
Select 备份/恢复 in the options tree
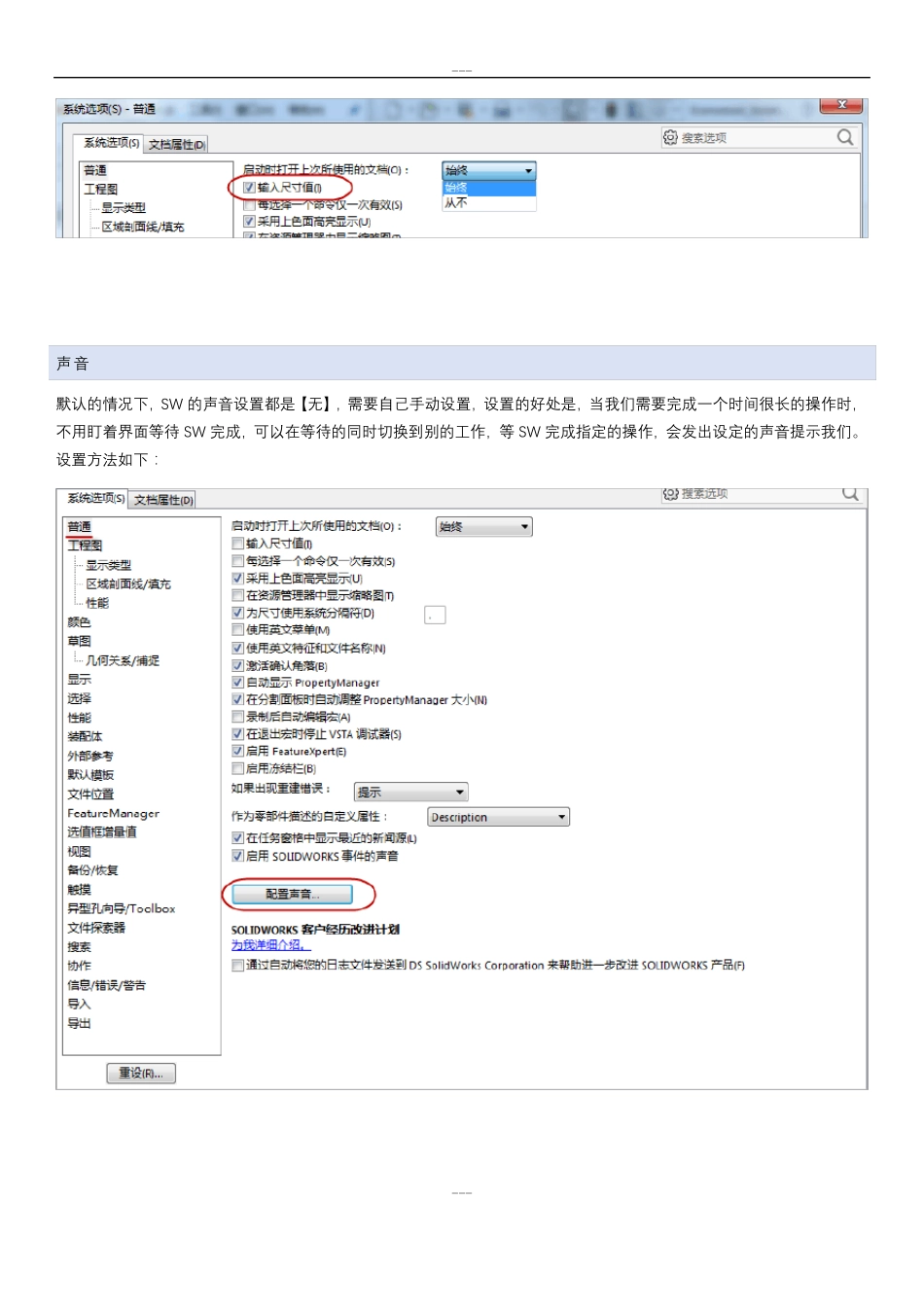click(92, 870)
